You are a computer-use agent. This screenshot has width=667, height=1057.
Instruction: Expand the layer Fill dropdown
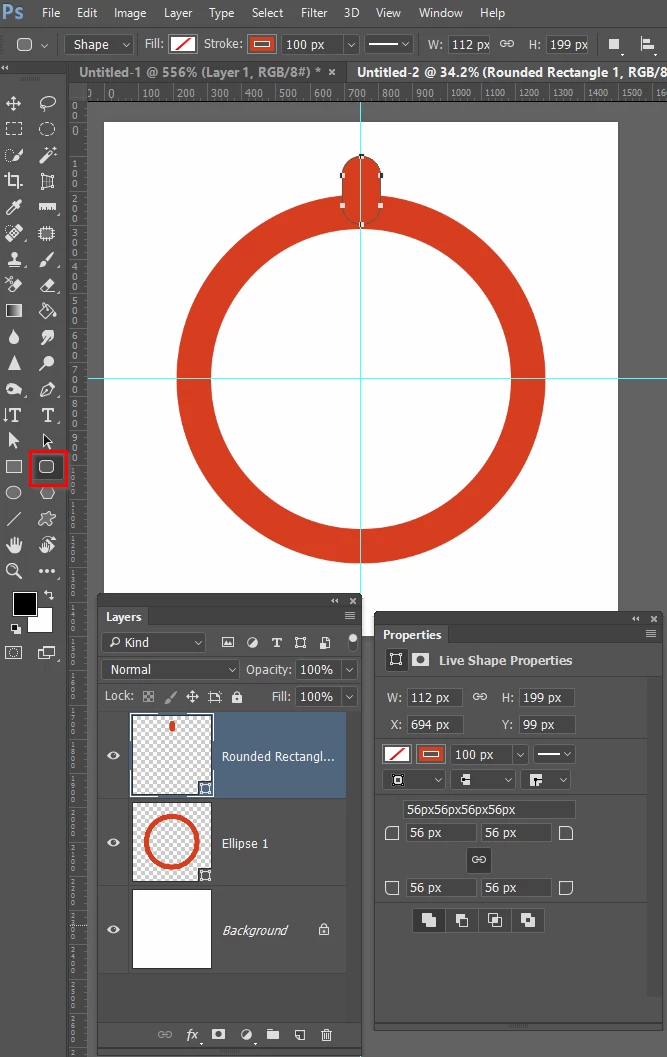349,696
